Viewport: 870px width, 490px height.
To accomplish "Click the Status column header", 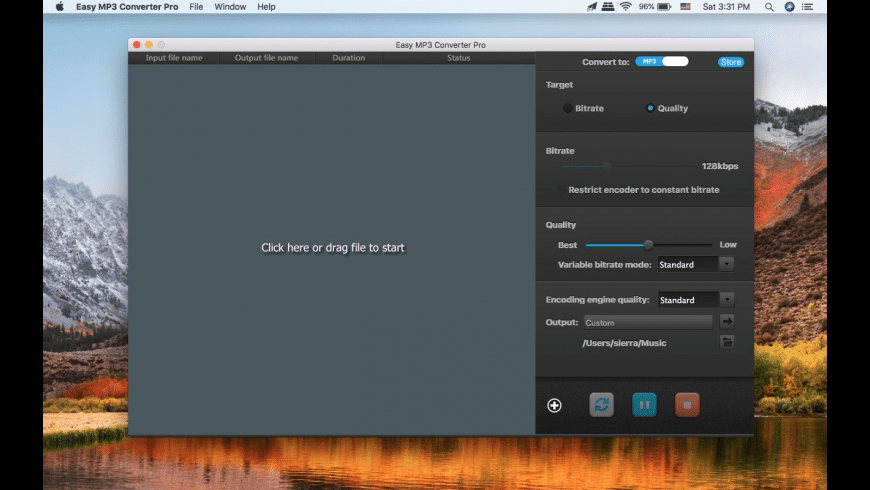I will [x=458, y=58].
